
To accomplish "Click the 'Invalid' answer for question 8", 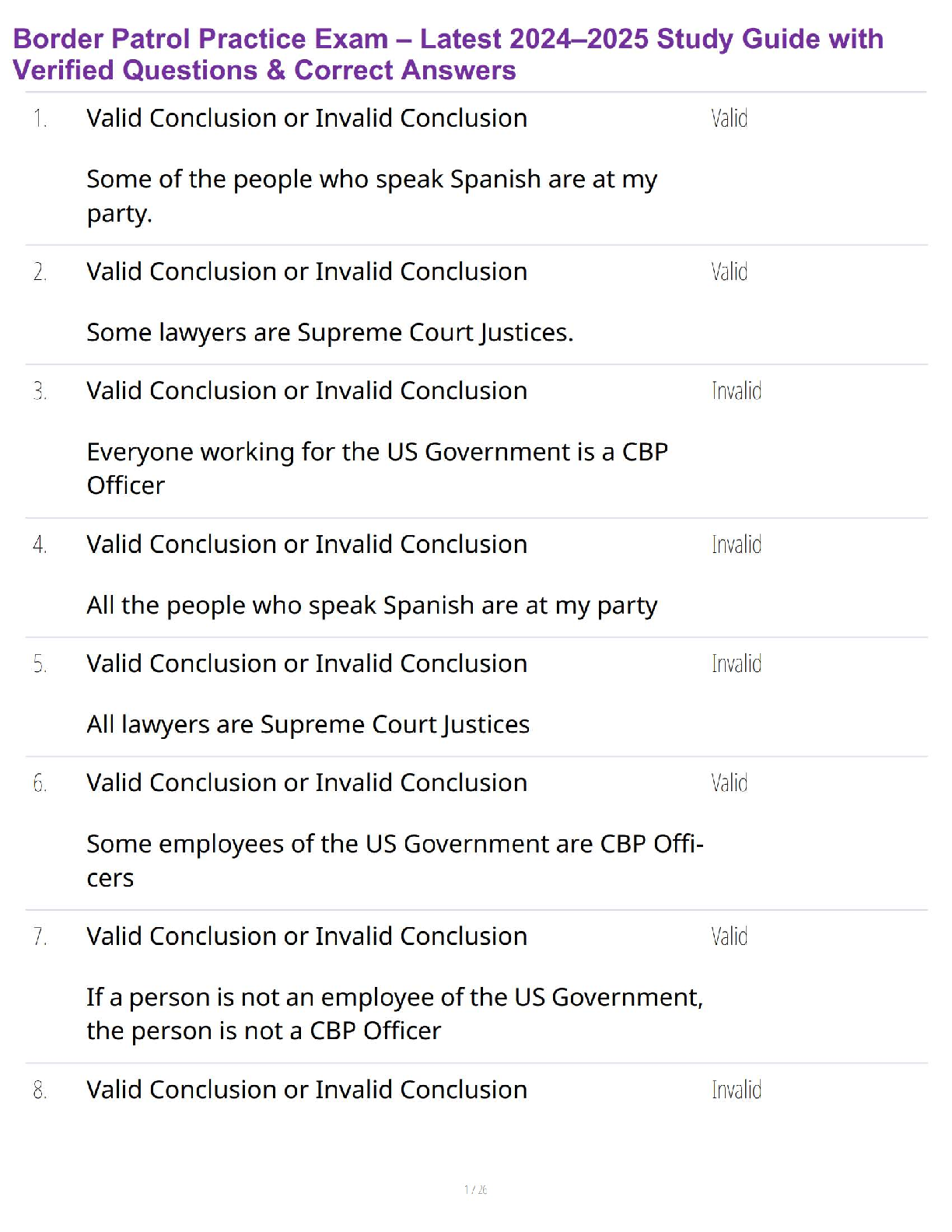I will (736, 1090).
